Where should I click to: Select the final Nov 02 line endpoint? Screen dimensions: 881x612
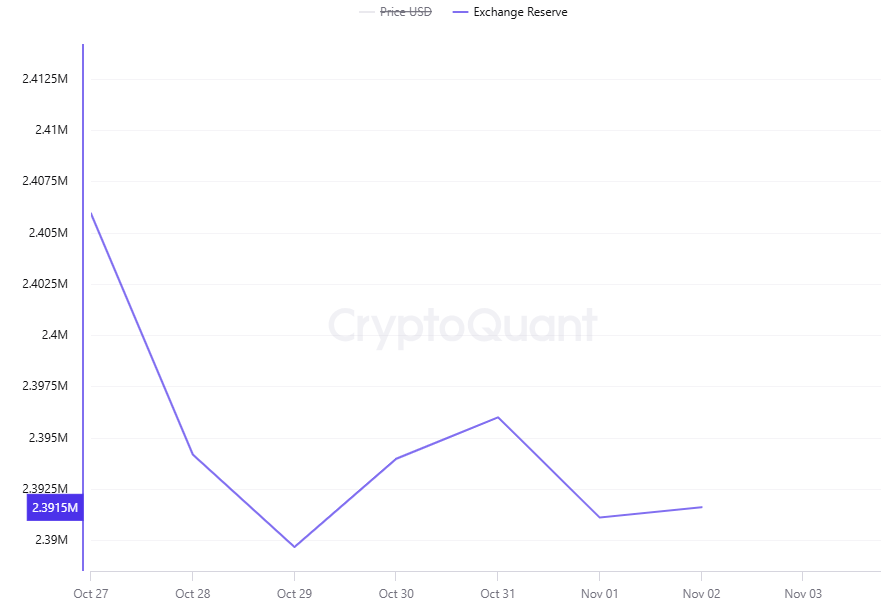point(701,507)
